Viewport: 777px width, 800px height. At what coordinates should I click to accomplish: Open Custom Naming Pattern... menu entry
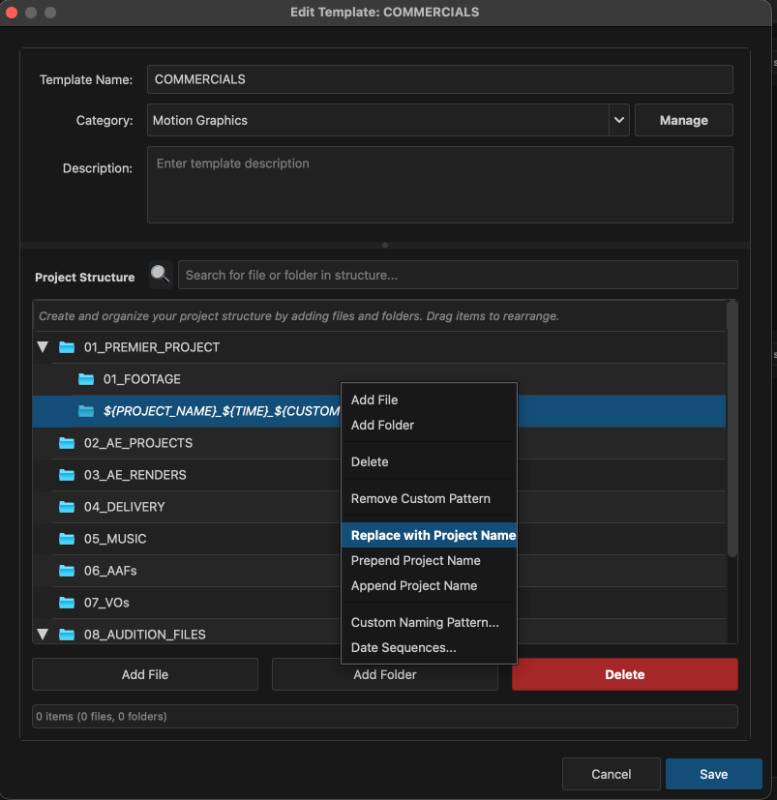pyautogui.click(x=429, y=622)
